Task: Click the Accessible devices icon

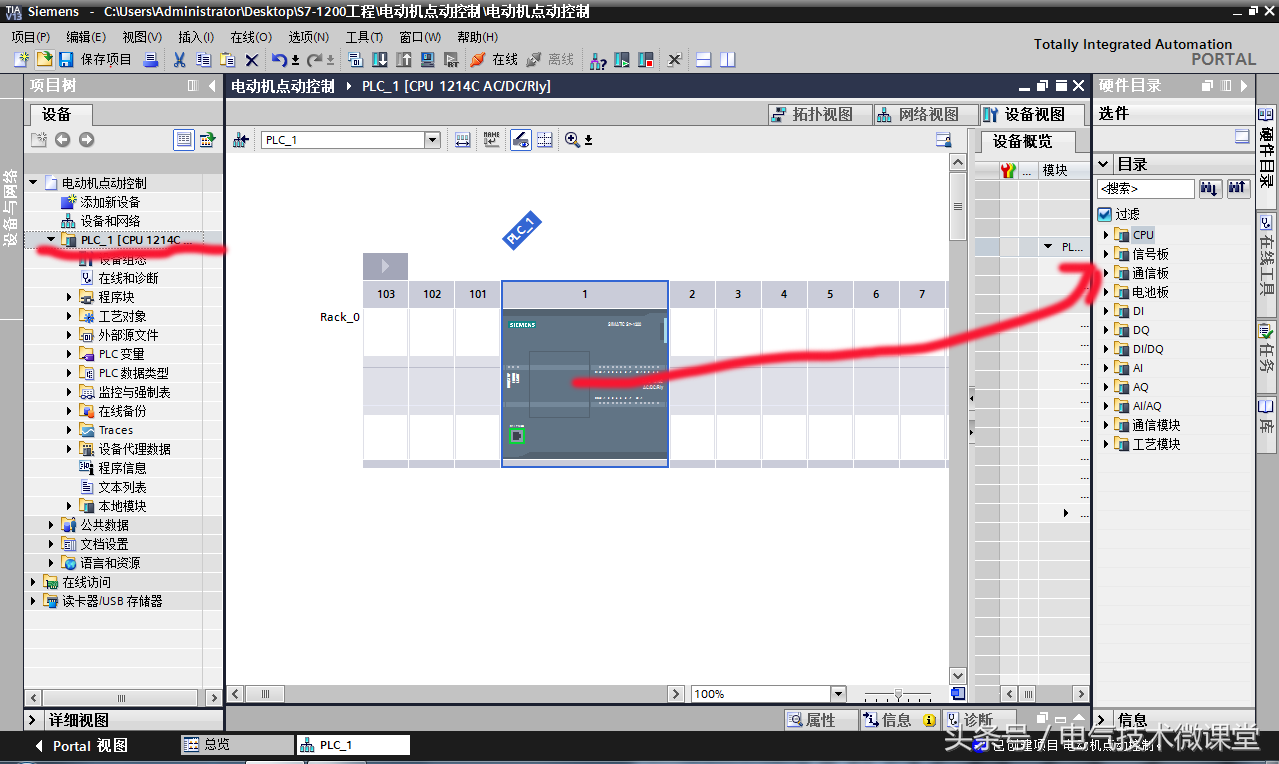Action: coord(598,60)
